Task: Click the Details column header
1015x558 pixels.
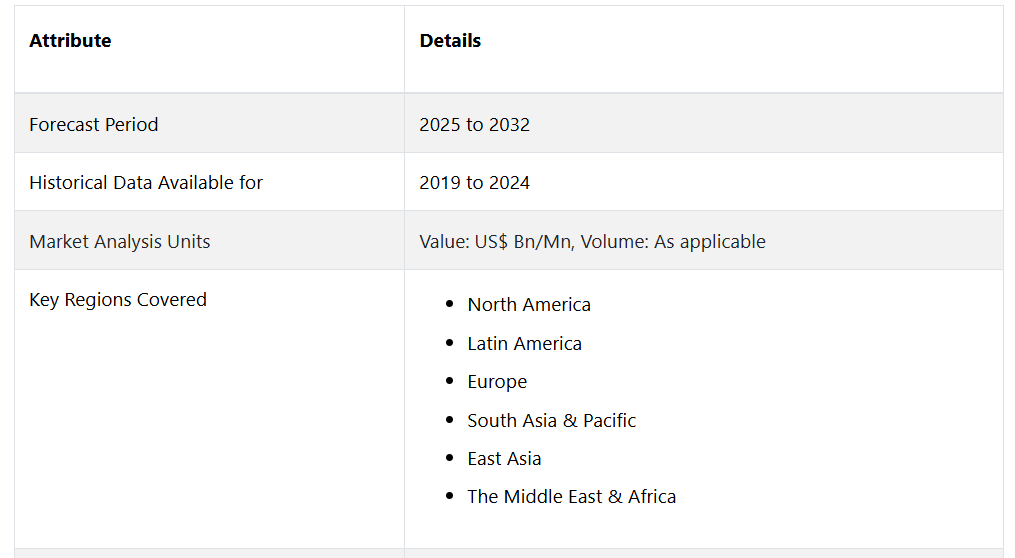Action: pos(450,41)
